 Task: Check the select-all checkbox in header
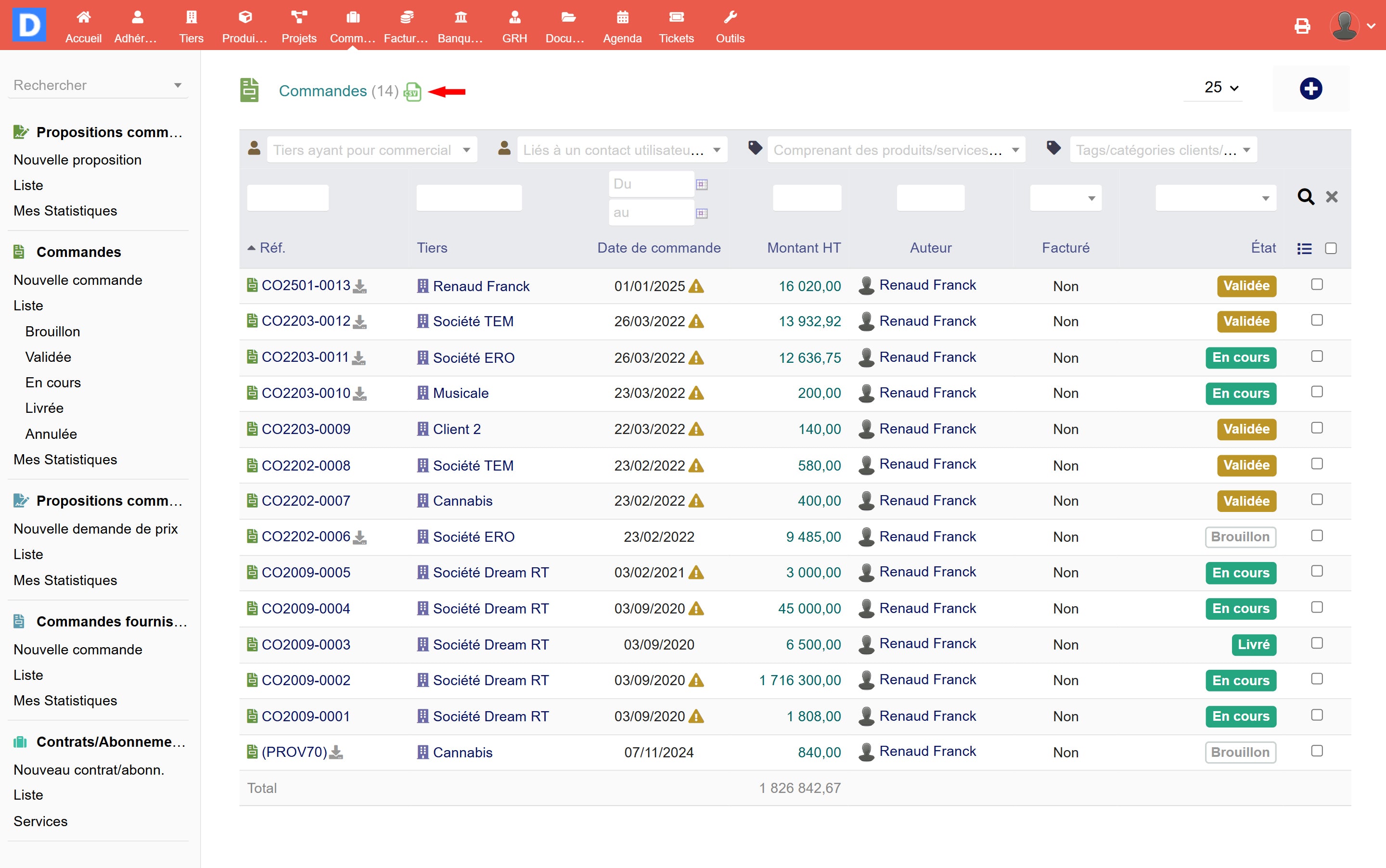[1330, 249]
